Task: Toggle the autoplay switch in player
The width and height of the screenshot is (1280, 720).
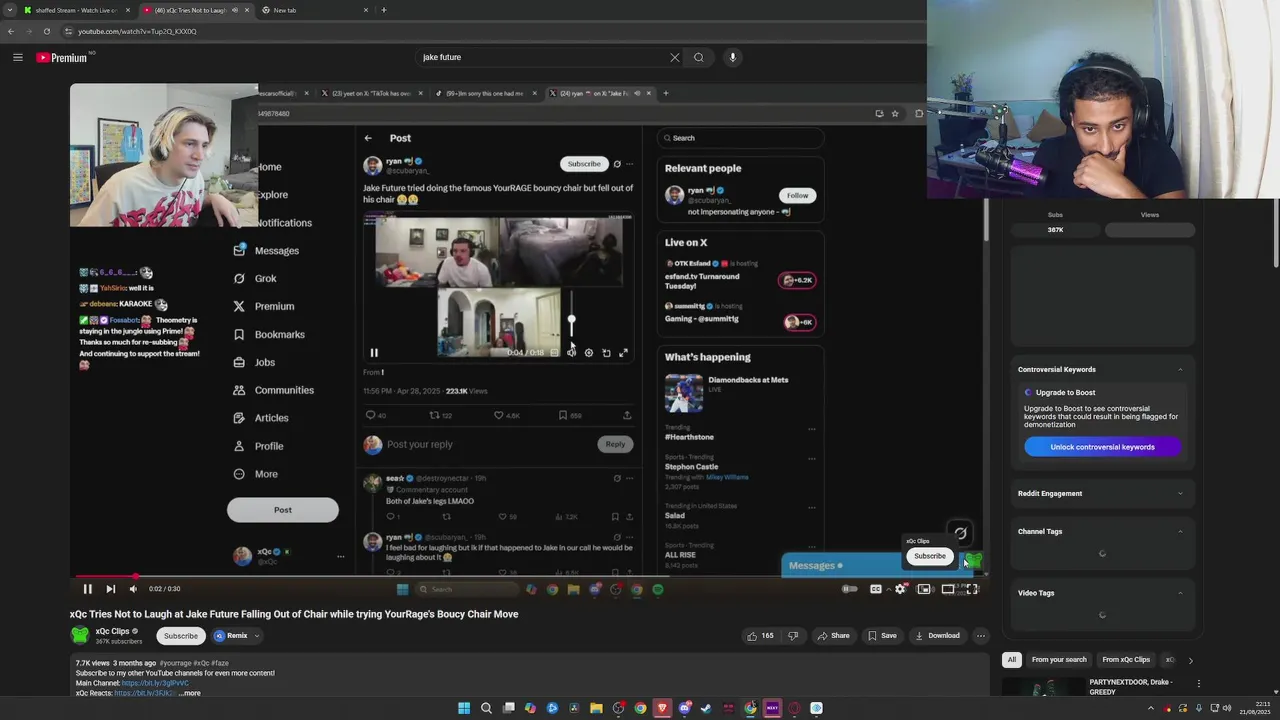Action: (850, 589)
